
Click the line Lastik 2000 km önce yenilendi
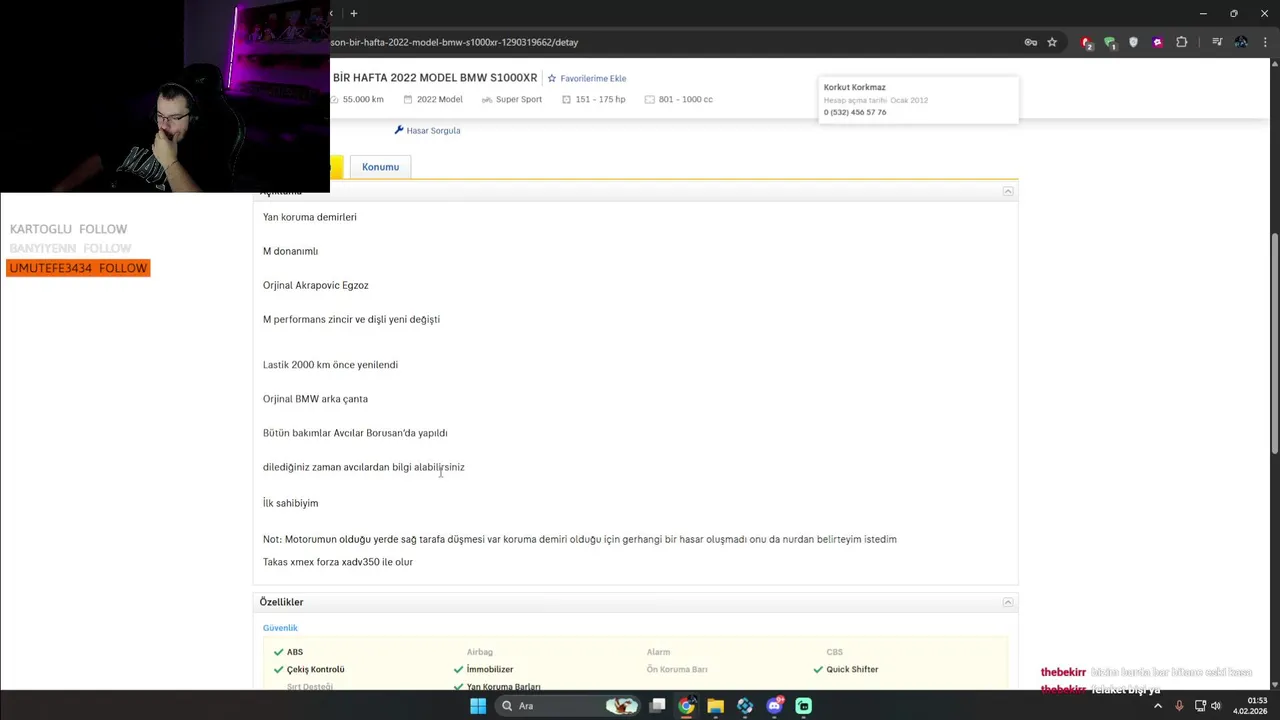[330, 365]
